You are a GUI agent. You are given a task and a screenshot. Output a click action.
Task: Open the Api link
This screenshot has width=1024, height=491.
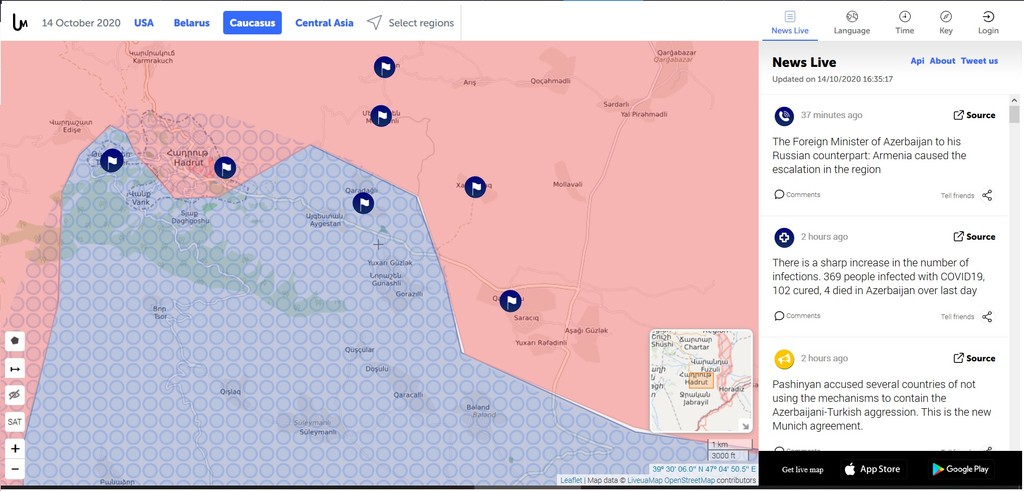(917, 61)
